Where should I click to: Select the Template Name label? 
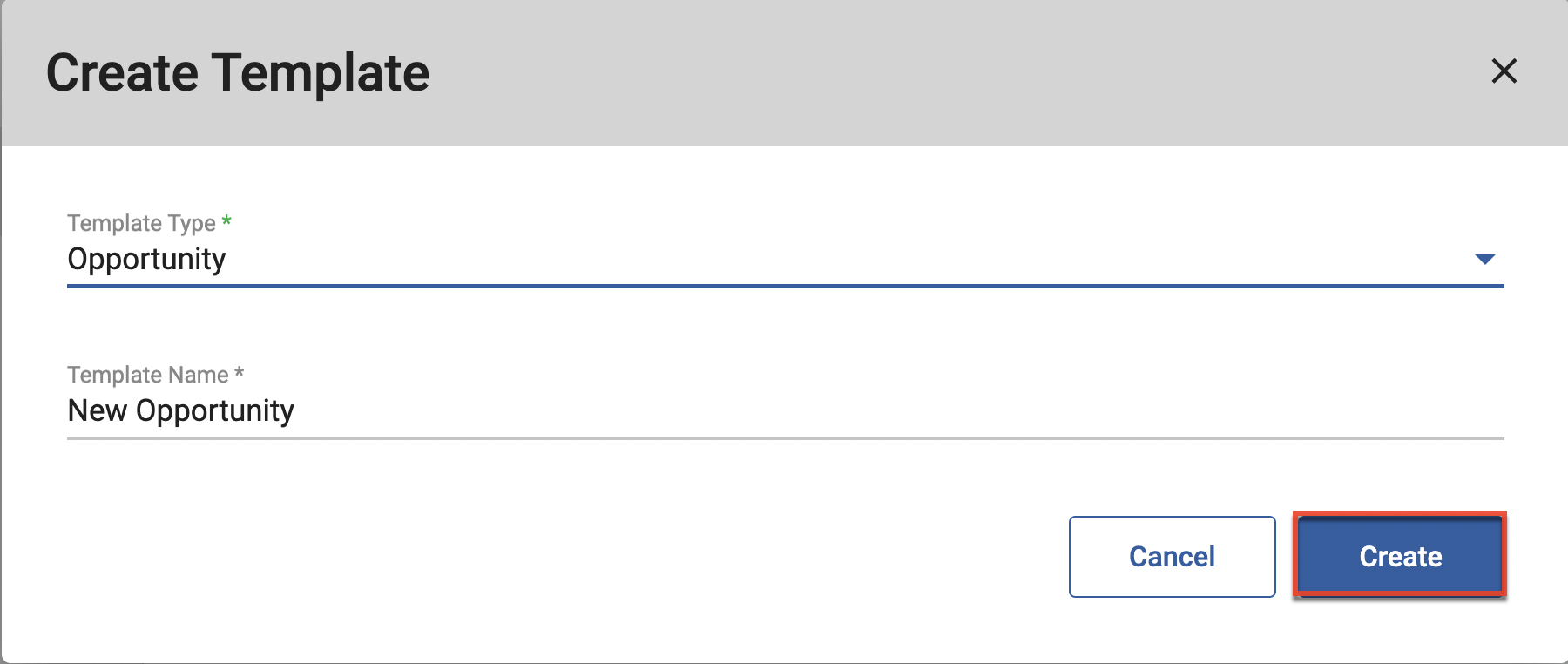tap(148, 375)
